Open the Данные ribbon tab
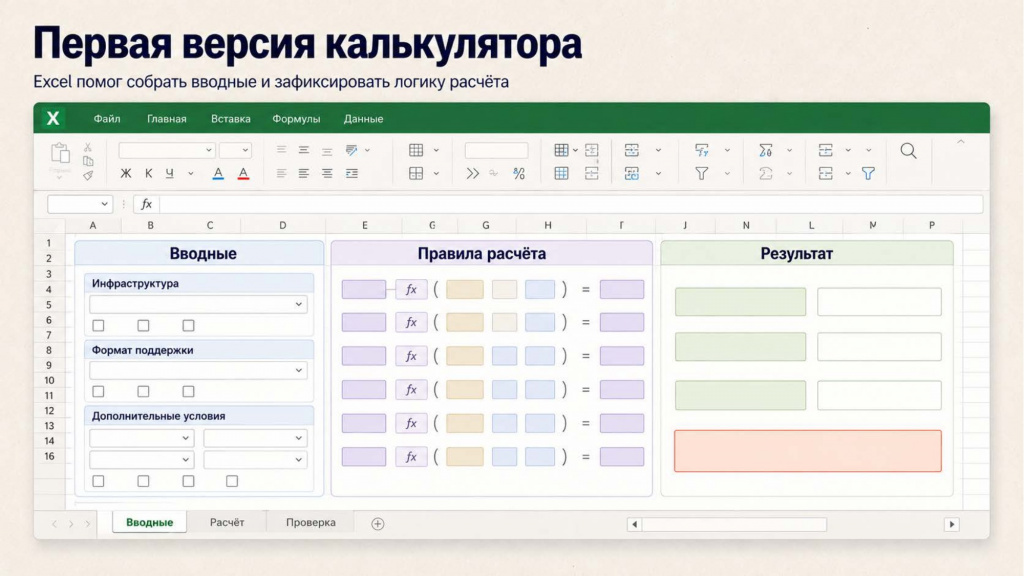This screenshot has width=1024, height=576. tap(363, 119)
